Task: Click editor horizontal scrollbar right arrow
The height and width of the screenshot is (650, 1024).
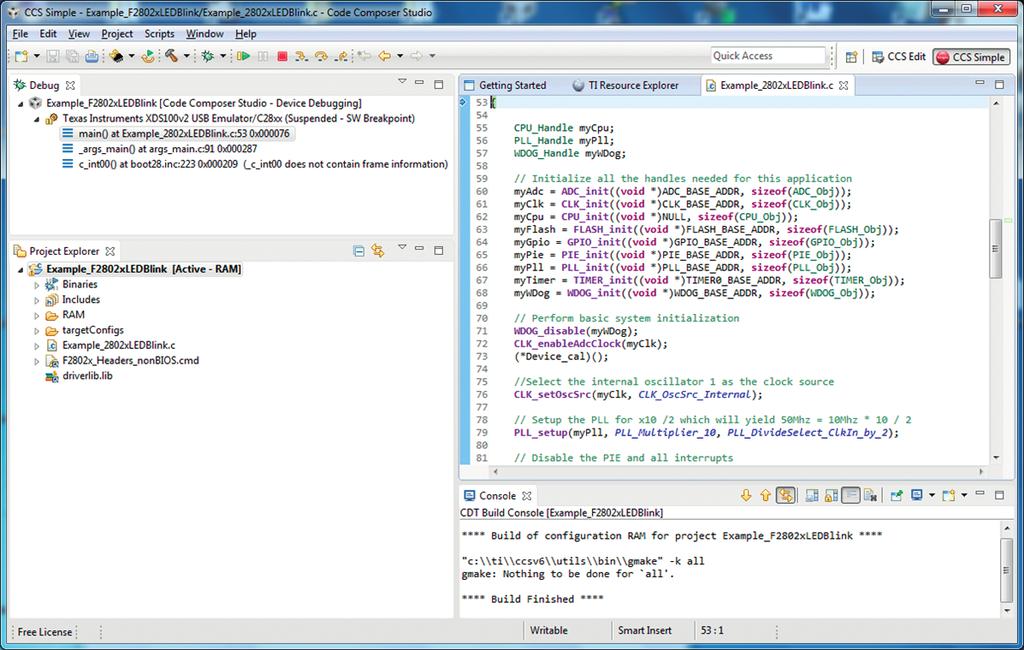Action: [981, 471]
